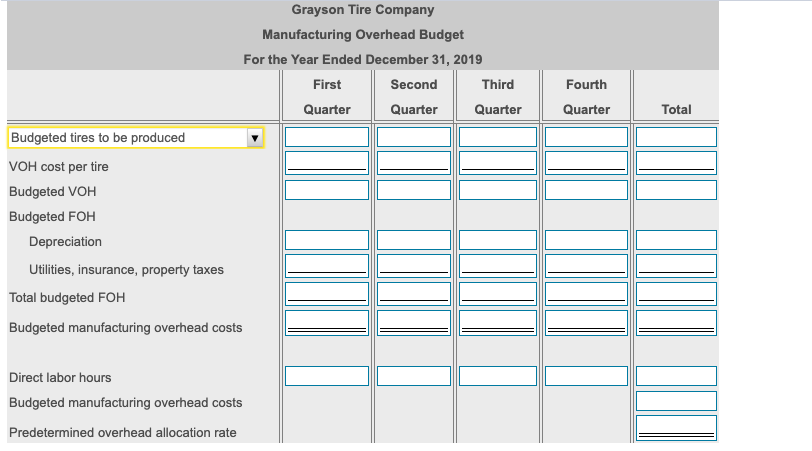Click double-underlined Total Budgeted manufacturing overhead costs field
Image resolution: width=812 pixels, height=451 pixels.
click(676, 323)
